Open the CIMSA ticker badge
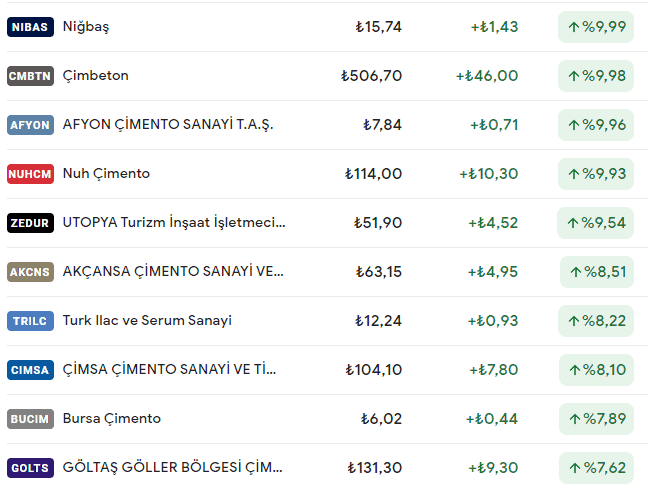 click(30, 370)
